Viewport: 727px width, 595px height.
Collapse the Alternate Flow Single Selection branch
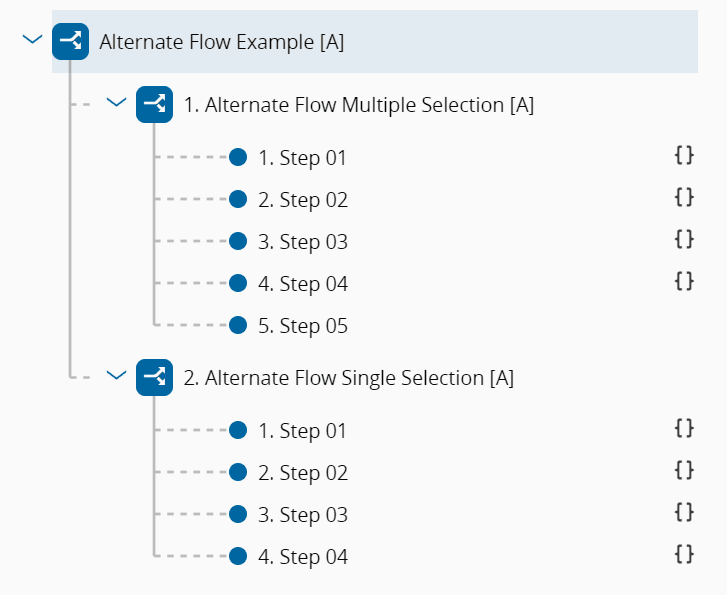tap(116, 375)
